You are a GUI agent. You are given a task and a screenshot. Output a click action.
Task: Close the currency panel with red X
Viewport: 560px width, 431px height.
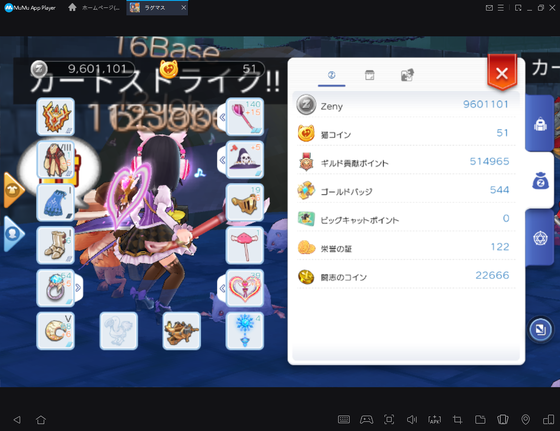pyautogui.click(x=502, y=73)
